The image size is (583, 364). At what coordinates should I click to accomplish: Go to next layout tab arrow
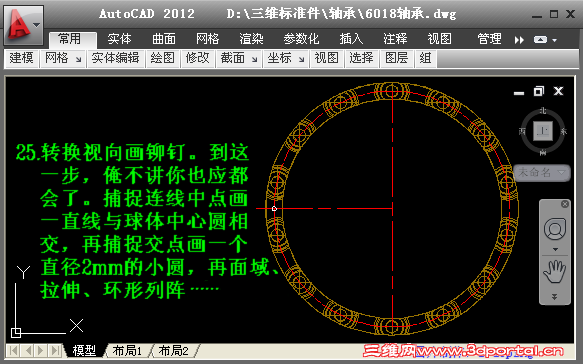click(41, 350)
